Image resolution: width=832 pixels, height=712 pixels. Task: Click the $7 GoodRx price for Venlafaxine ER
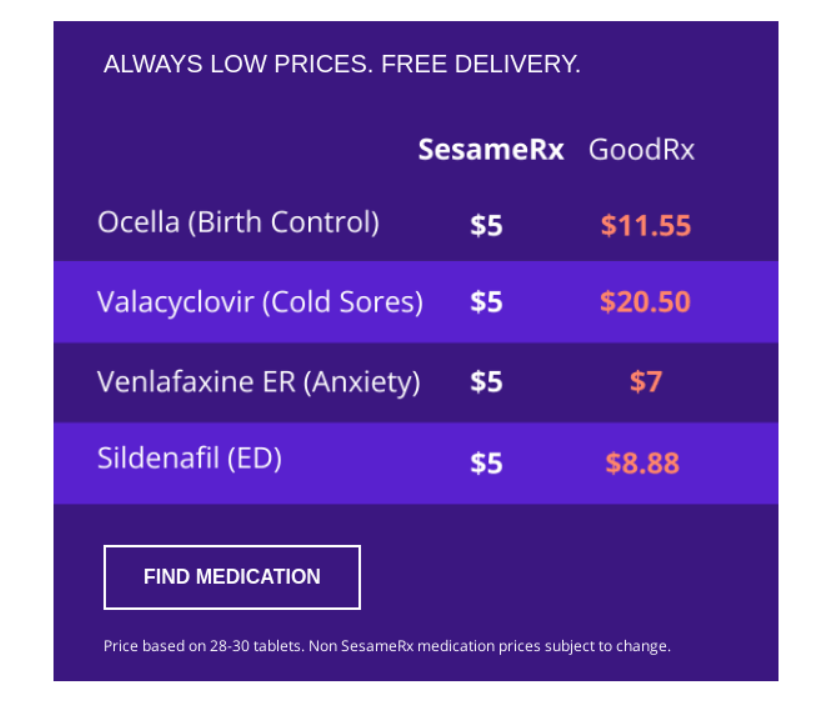click(645, 382)
